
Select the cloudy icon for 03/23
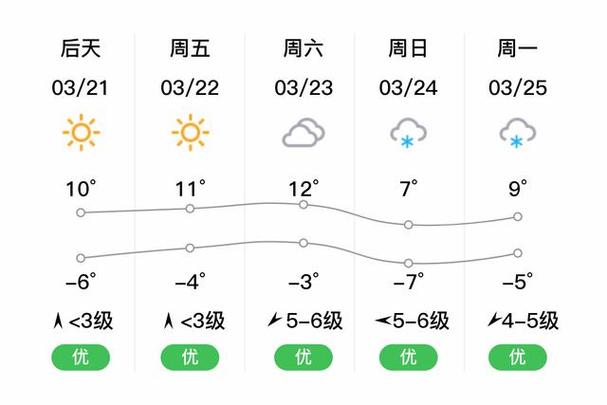click(x=304, y=132)
